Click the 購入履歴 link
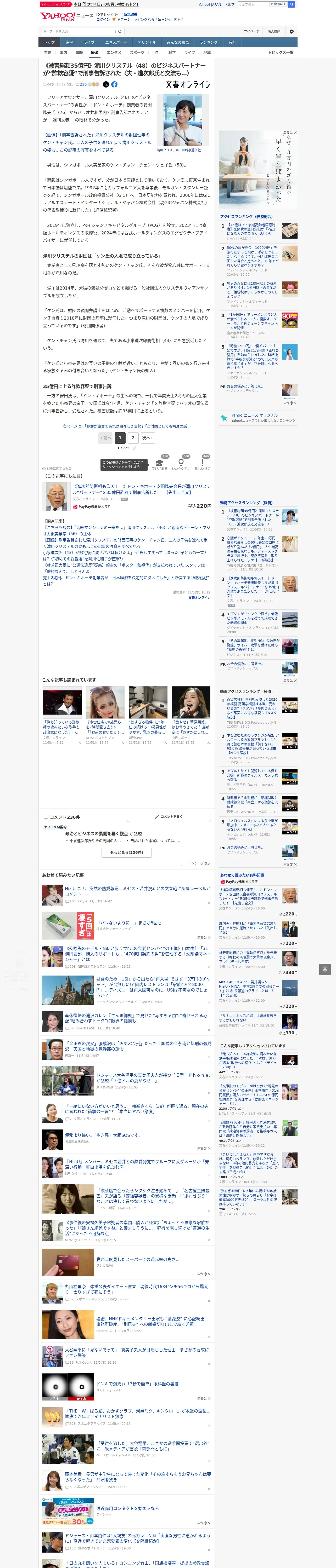 pyautogui.click(x=274, y=31)
